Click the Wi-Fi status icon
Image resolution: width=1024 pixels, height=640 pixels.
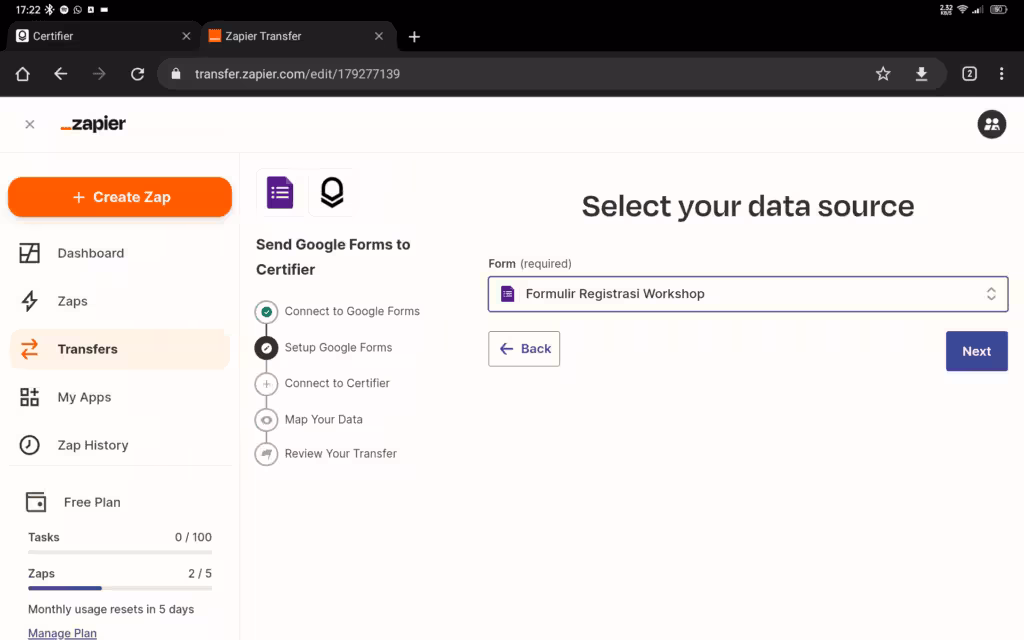(x=963, y=9)
